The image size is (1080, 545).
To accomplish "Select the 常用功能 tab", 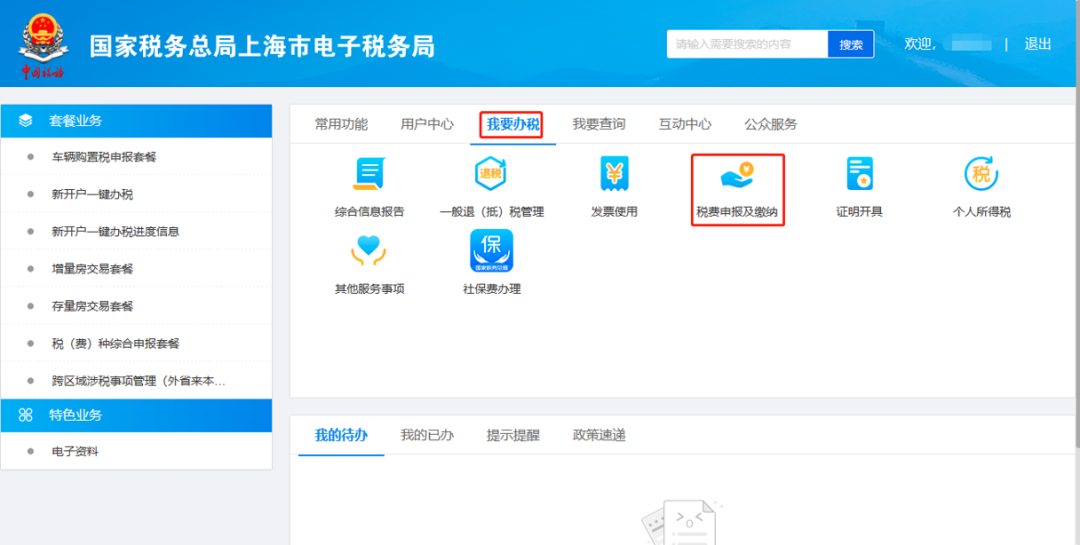I will coord(341,125).
